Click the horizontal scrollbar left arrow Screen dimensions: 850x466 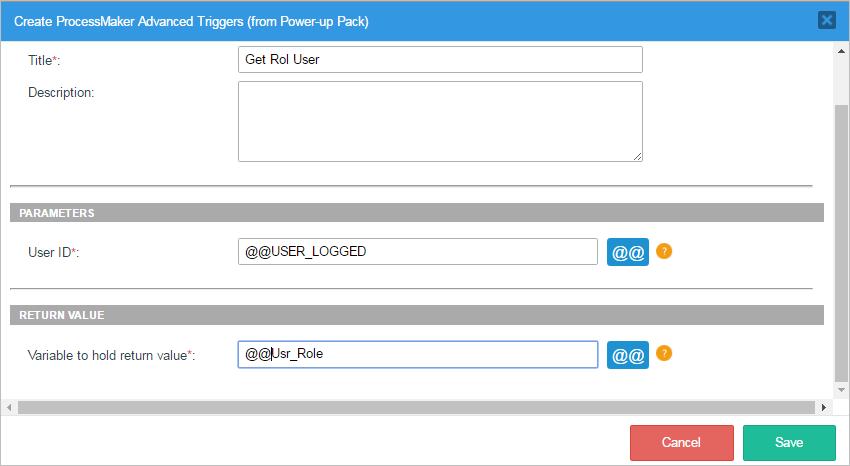[9, 407]
